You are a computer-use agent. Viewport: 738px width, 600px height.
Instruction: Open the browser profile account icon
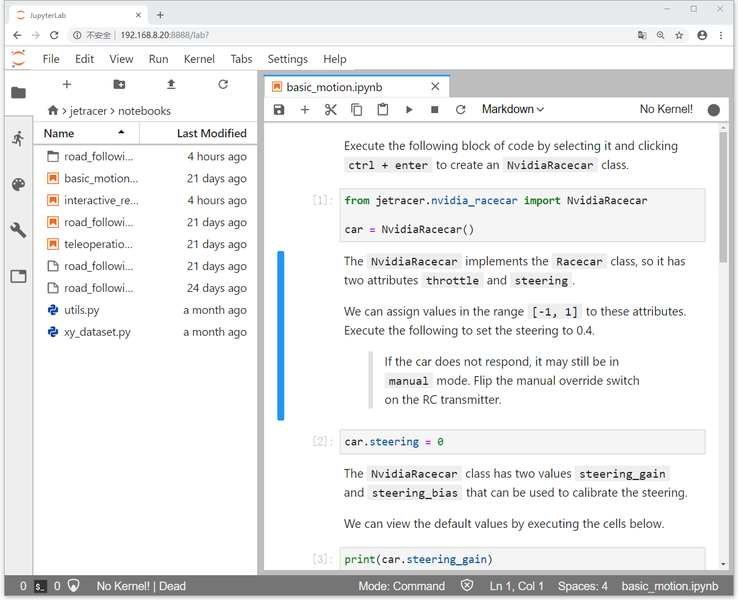pos(702,35)
